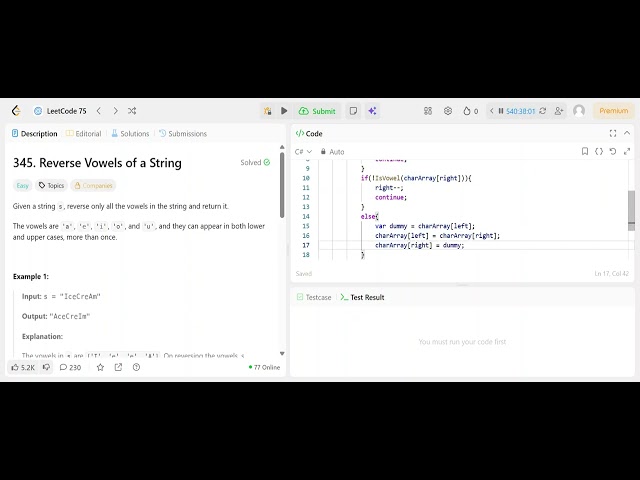Image resolution: width=640 pixels, height=480 pixels.
Task: Click the continue; statement on line 12
Action: point(391,197)
